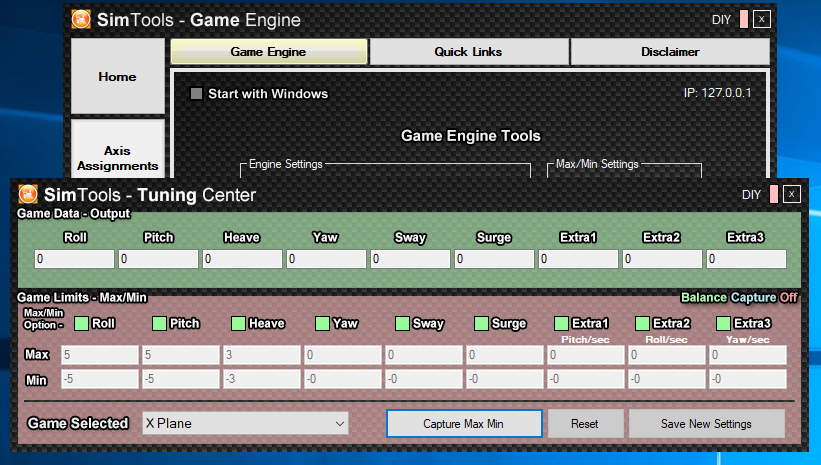The image size is (821, 465).
Task: Close the Tuning Center window
Action: 792,194
